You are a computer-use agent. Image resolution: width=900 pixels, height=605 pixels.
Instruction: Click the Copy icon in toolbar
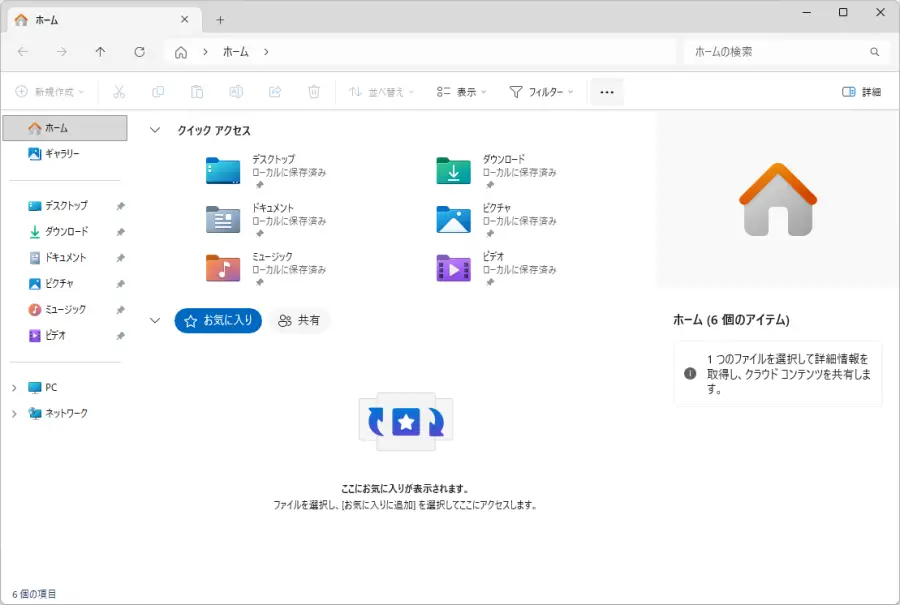click(x=158, y=92)
